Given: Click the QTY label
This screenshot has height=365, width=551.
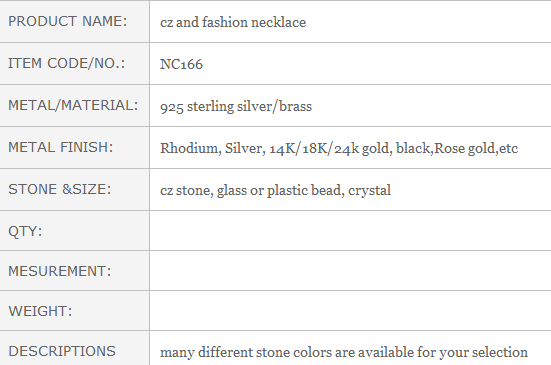Looking at the screenshot, I should 25,231.
